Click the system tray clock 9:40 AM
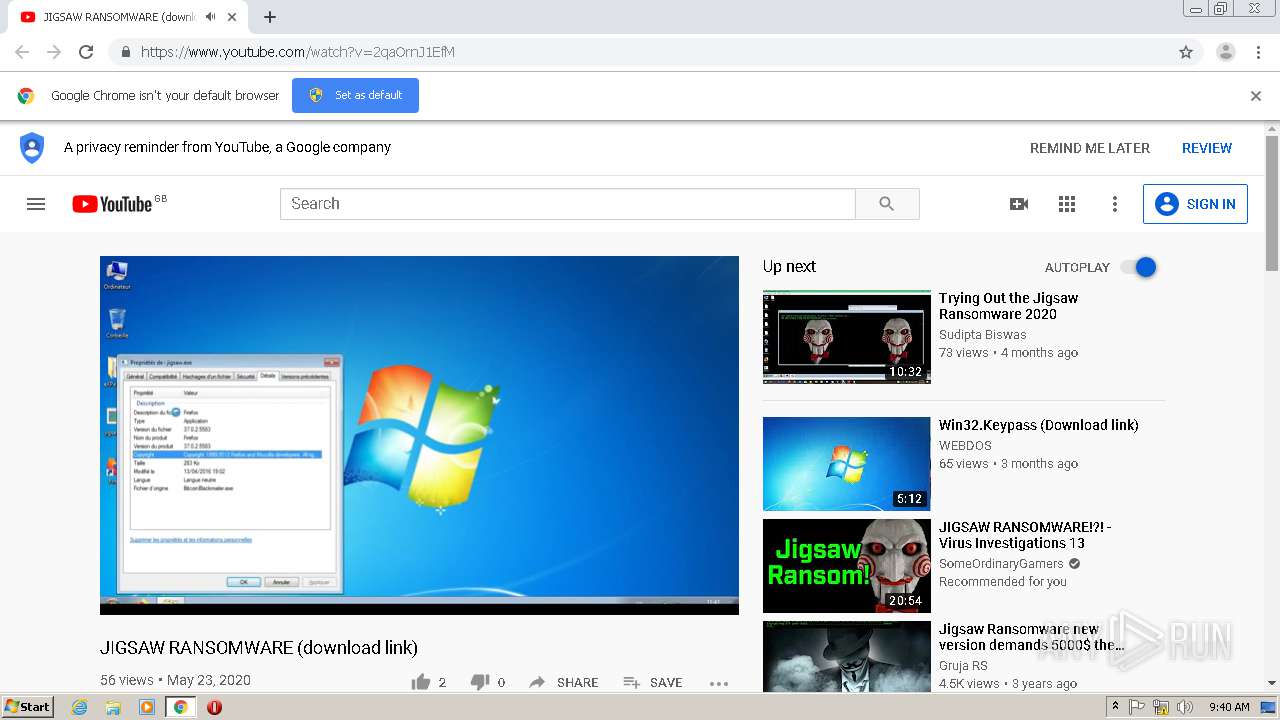Screen dimensions: 1280x720 (x=1229, y=707)
